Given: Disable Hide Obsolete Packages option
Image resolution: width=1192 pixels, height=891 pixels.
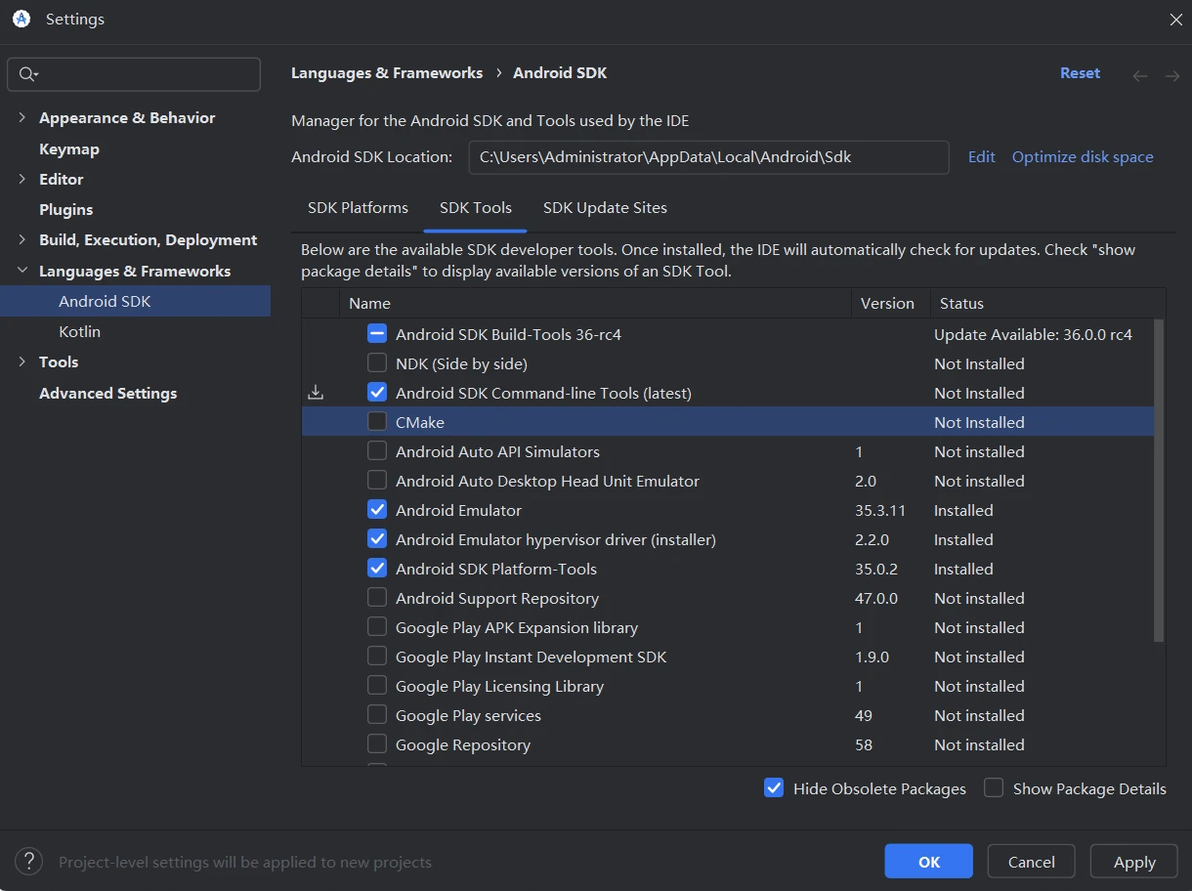Looking at the screenshot, I should pyautogui.click(x=774, y=788).
